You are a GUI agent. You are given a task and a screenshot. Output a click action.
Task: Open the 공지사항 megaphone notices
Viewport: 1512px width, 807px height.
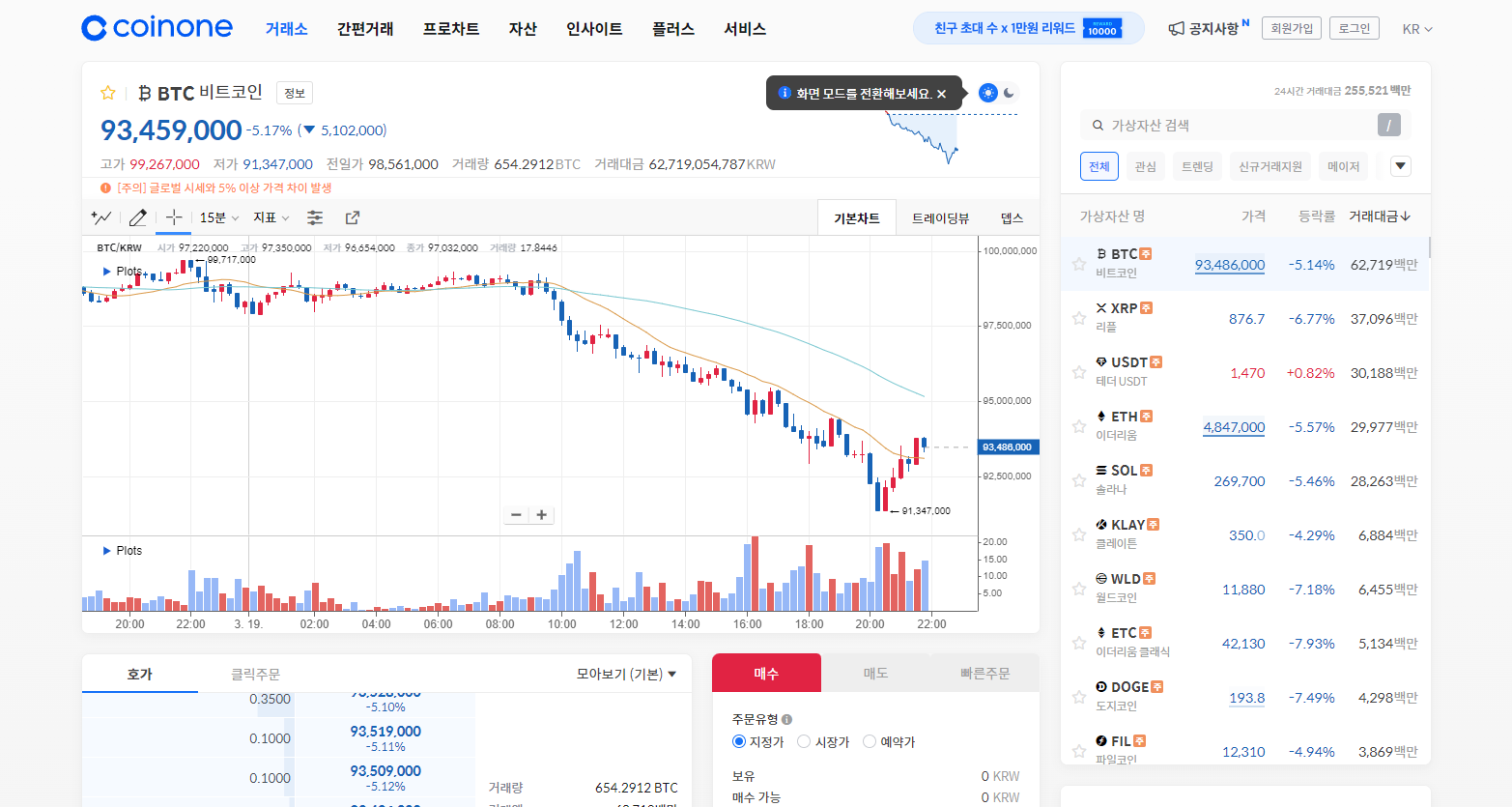pos(1208,28)
